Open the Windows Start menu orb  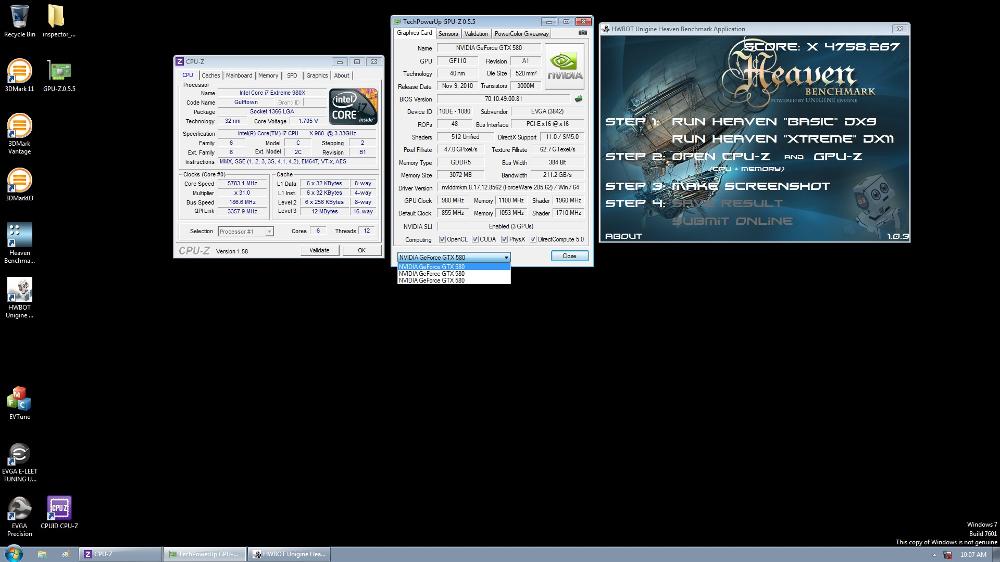click(14, 554)
